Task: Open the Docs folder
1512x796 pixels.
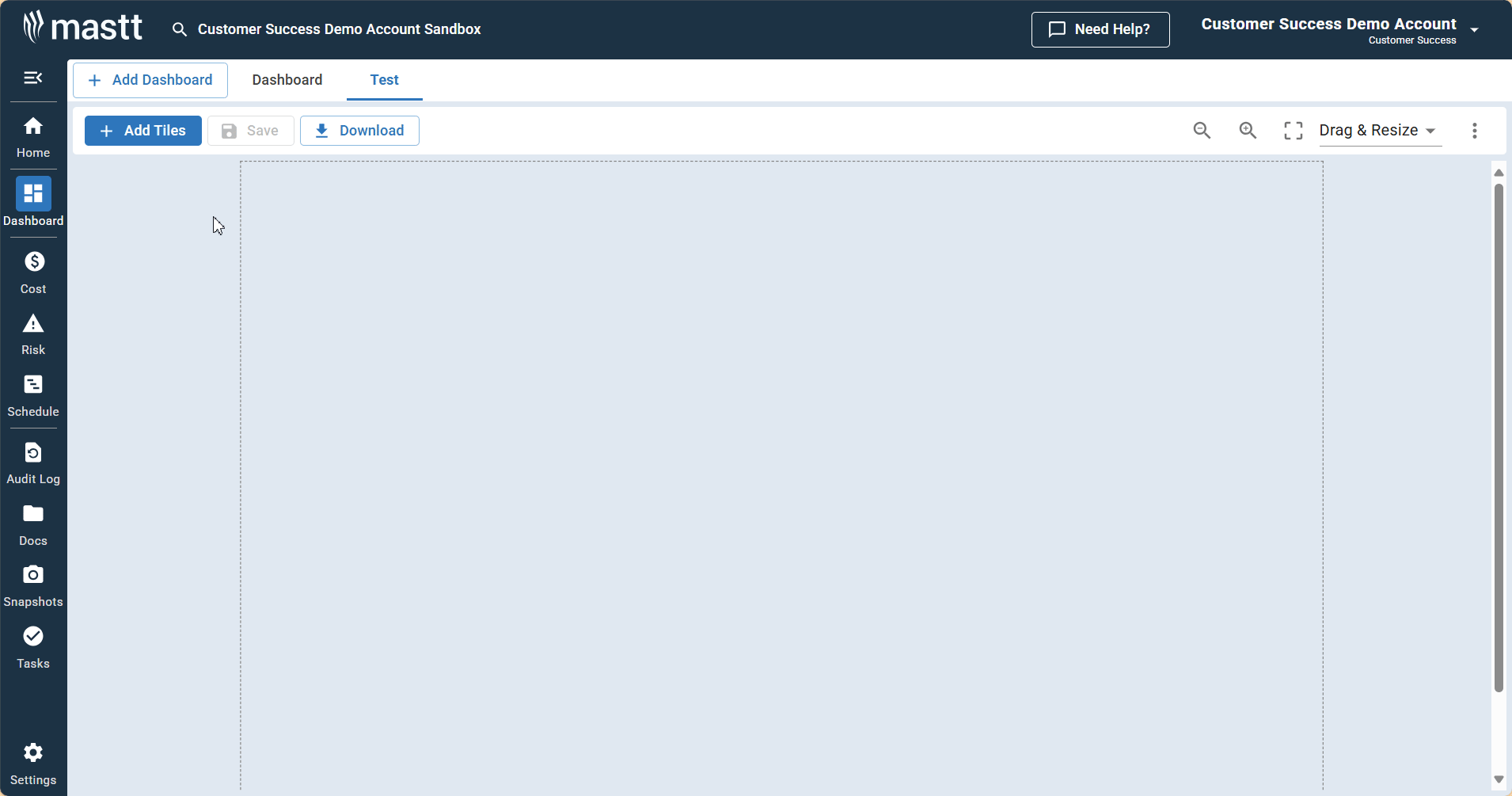Action: tap(33, 525)
